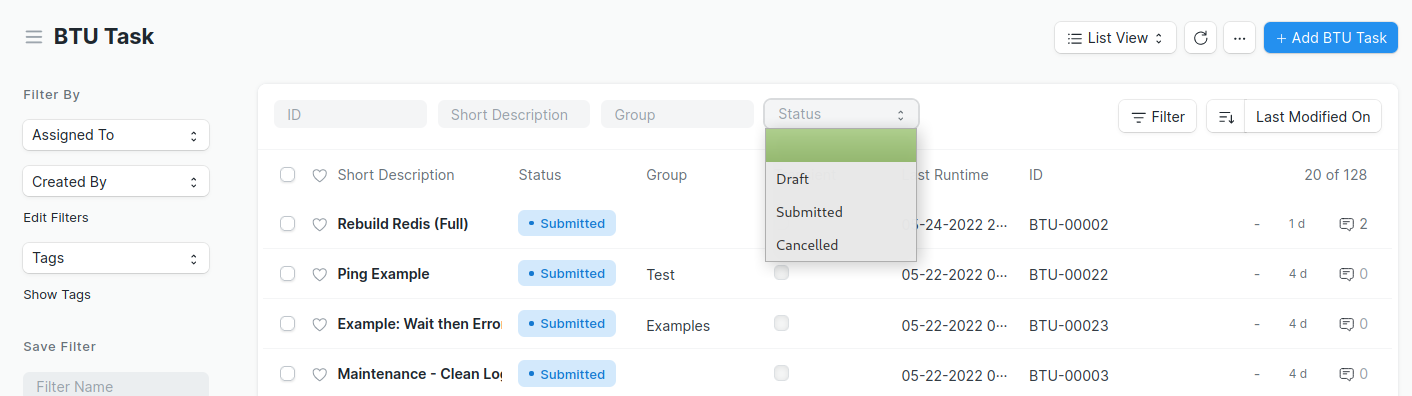Check the select-all checkbox in list header
The width and height of the screenshot is (1412, 396).
click(288, 175)
